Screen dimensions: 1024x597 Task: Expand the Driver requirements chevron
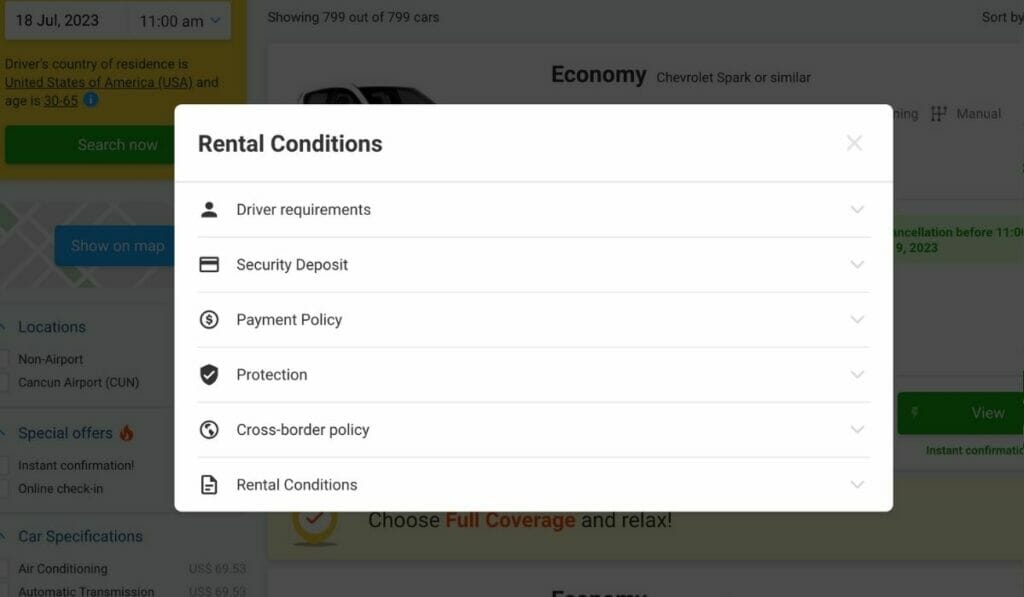[857, 210]
